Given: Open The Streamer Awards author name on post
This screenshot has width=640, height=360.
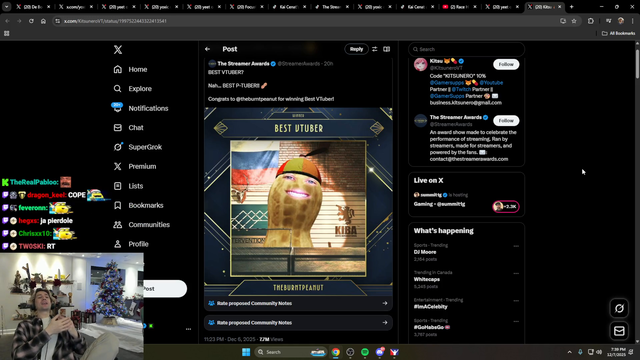Looking at the screenshot, I should [243, 64].
